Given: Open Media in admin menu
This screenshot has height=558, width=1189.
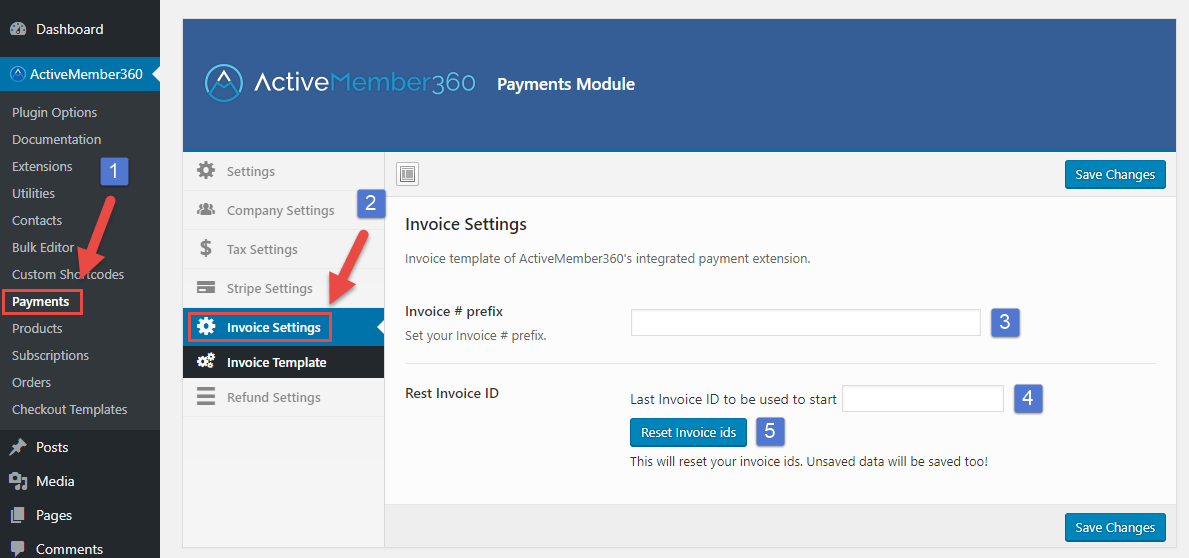Looking at the screenshot, I should tap(80, 481).
